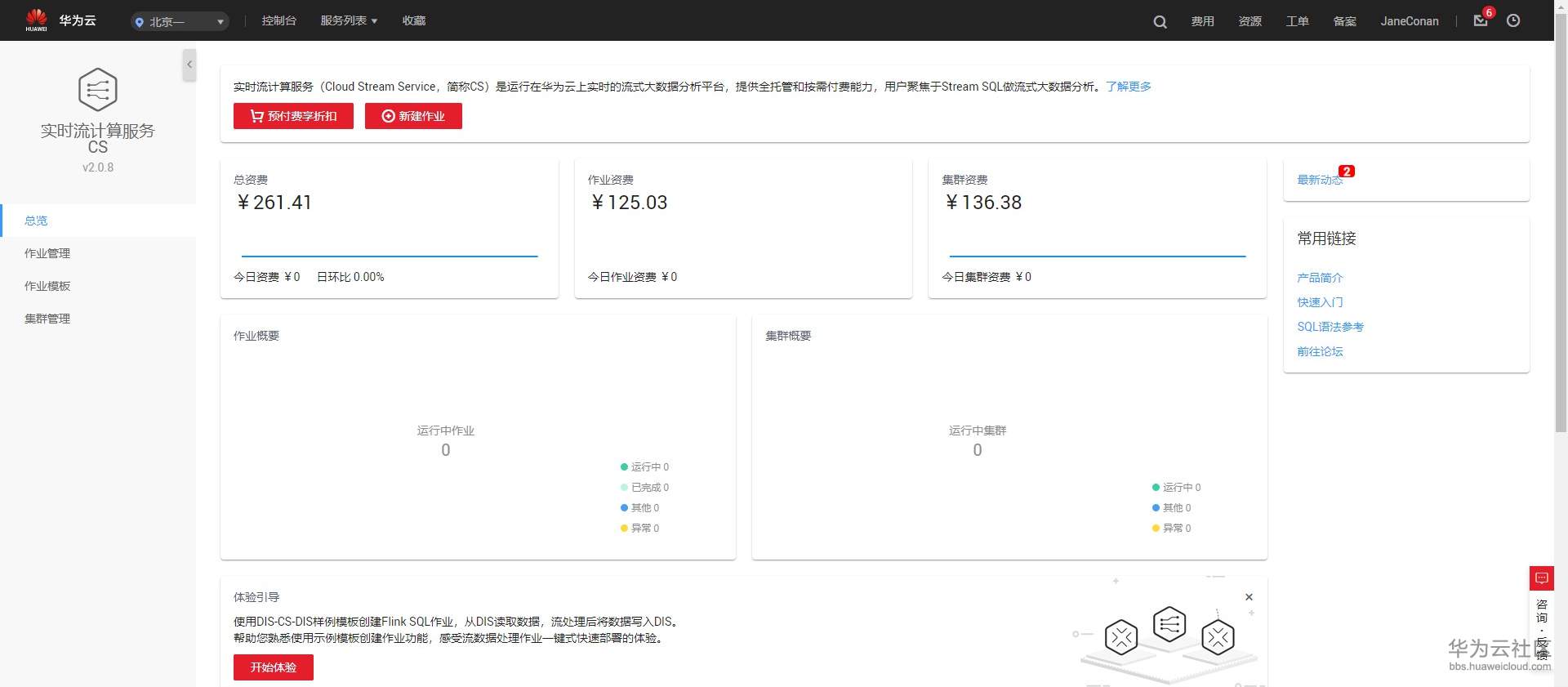The image size is (1568, 687).
Task: Open the JaneConan account menu
Action: tap(1410, 21)
